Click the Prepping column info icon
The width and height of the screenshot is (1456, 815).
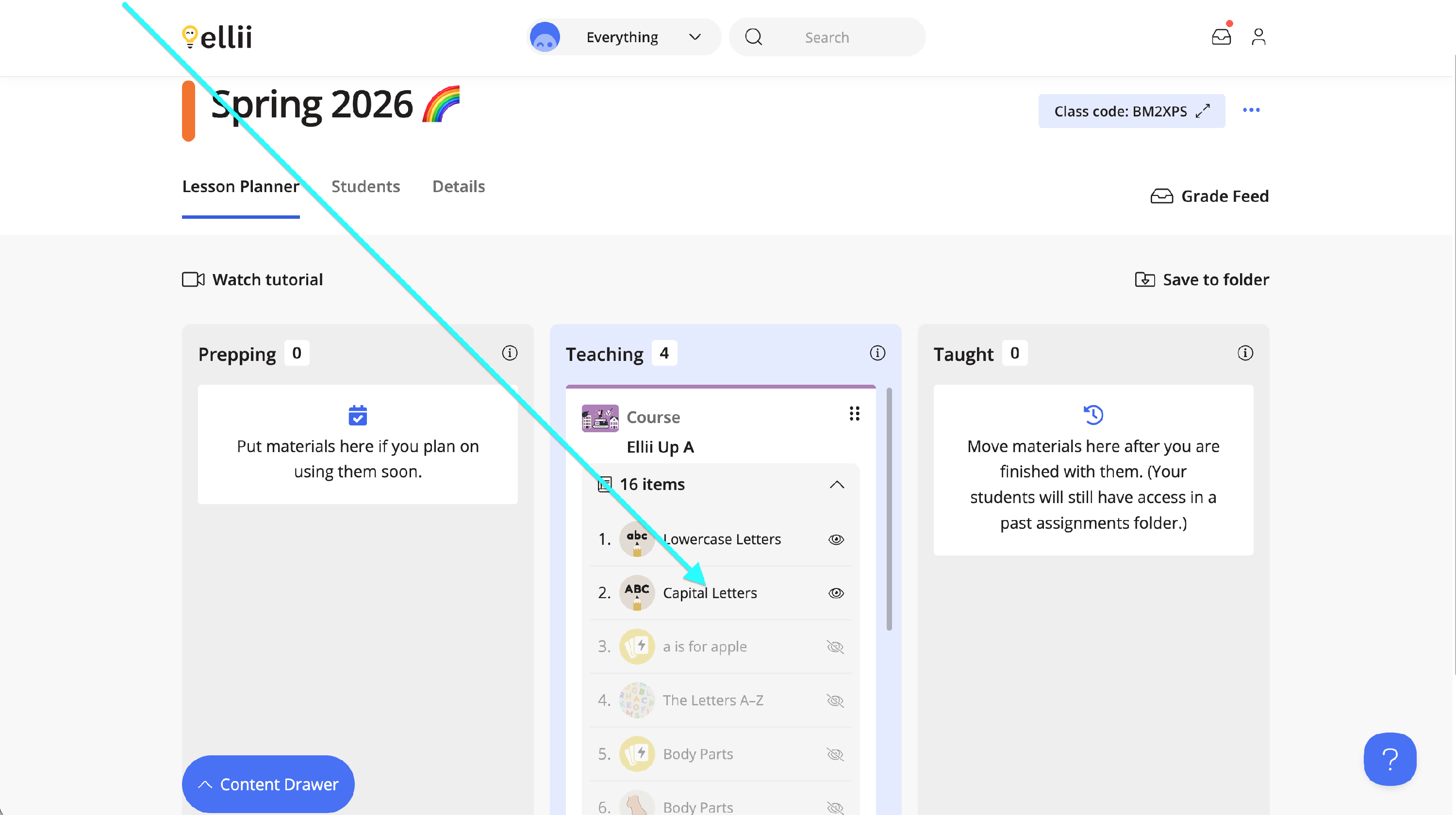tap(509, 353)
